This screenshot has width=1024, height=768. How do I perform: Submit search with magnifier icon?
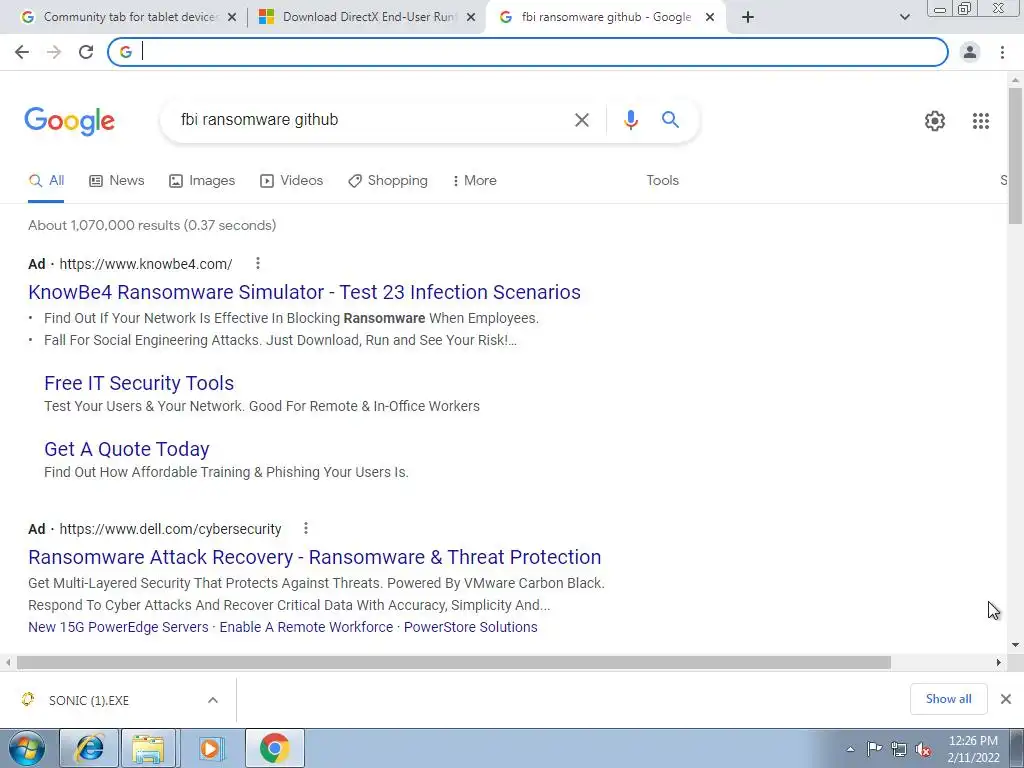670,120
